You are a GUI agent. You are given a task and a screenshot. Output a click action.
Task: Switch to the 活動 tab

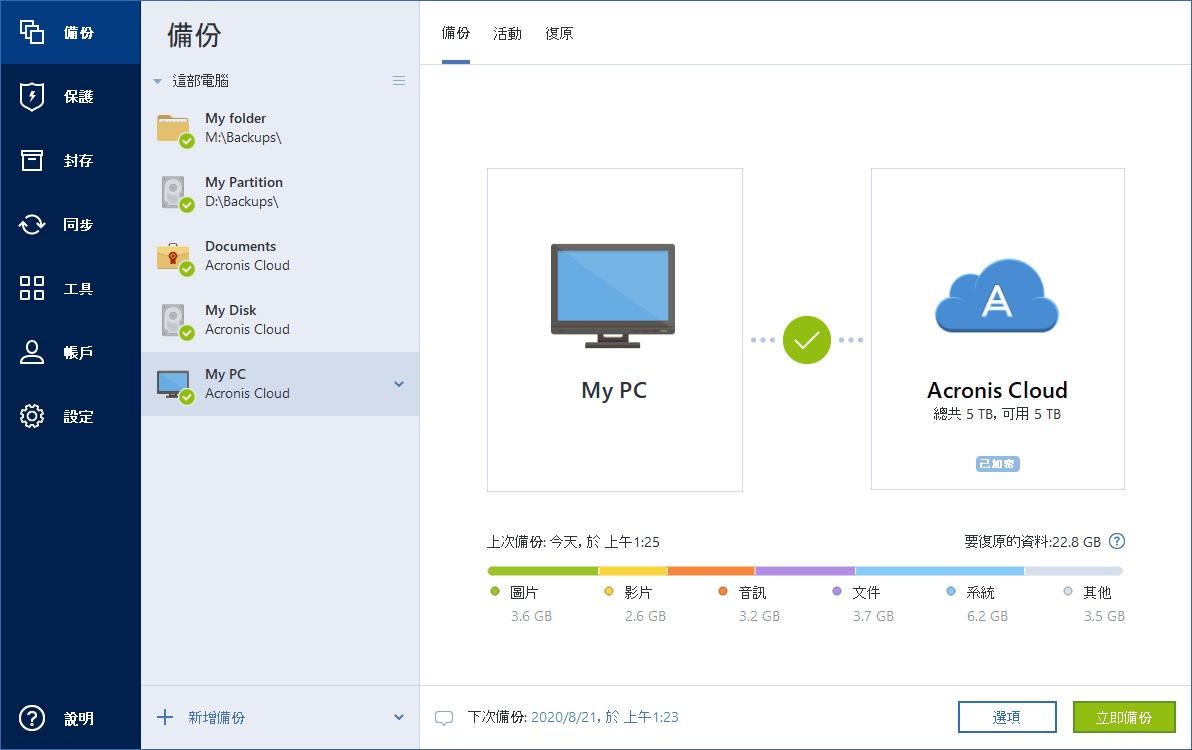[507, 34]
